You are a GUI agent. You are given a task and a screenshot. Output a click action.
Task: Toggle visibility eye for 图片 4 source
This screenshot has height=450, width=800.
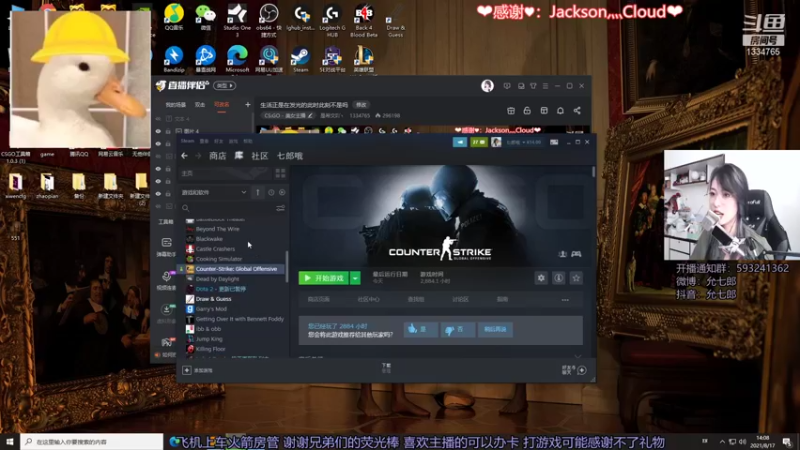[x=158, y=131]
